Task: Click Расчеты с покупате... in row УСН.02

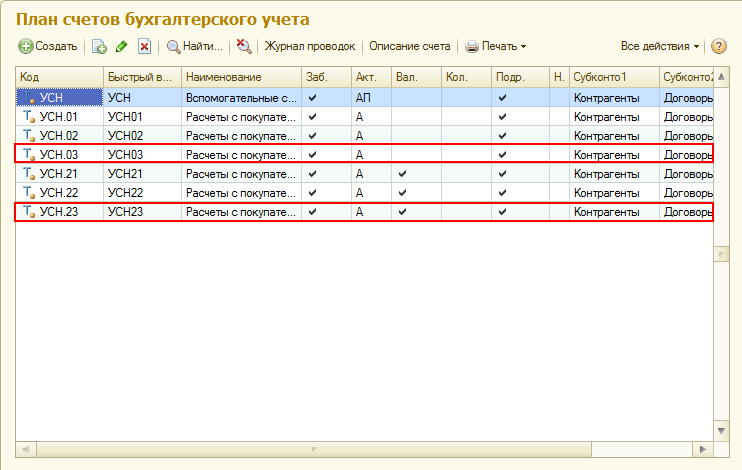Action: [240, 136]
